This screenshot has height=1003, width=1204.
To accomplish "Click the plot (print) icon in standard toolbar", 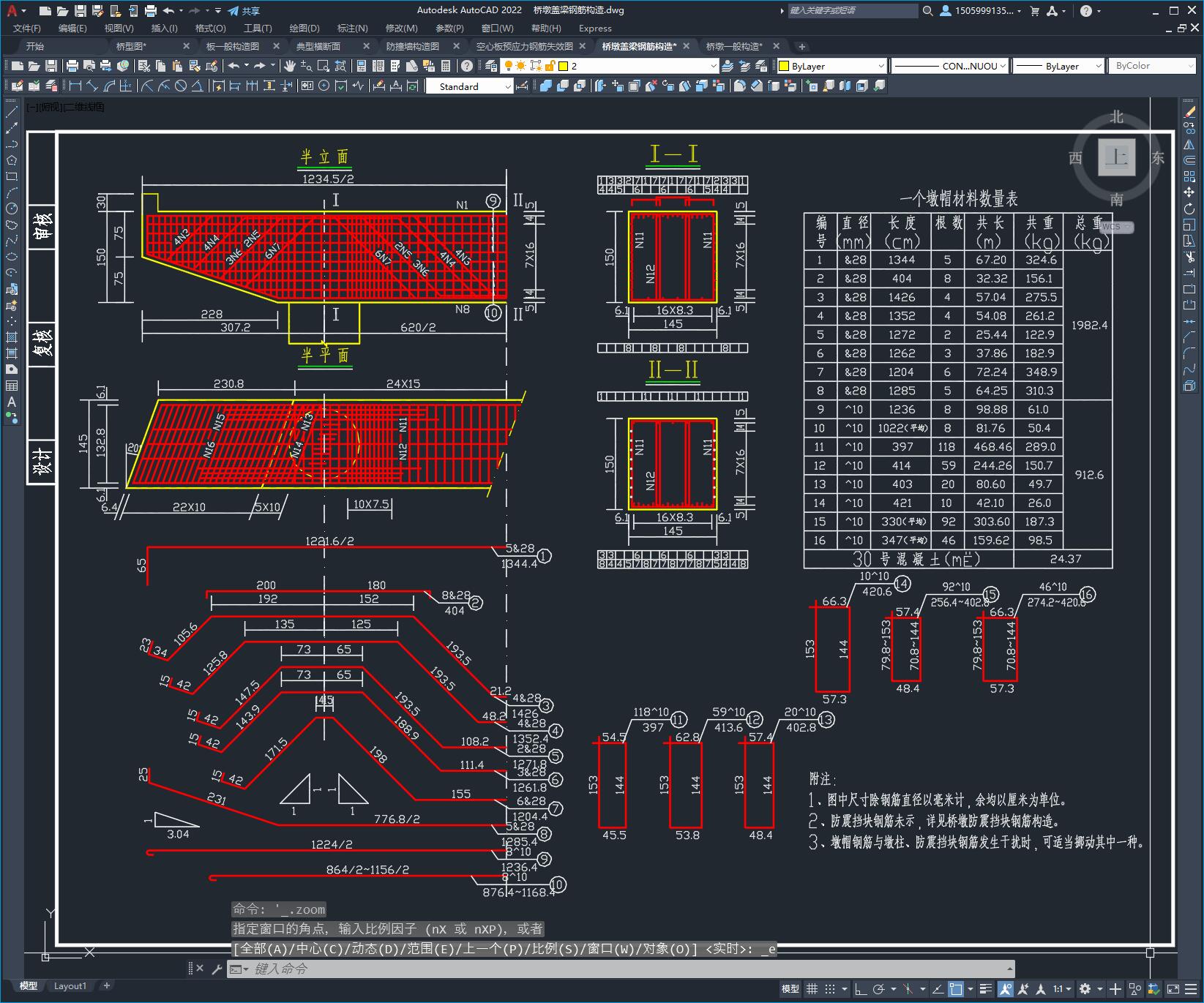I will coord(72,66).
